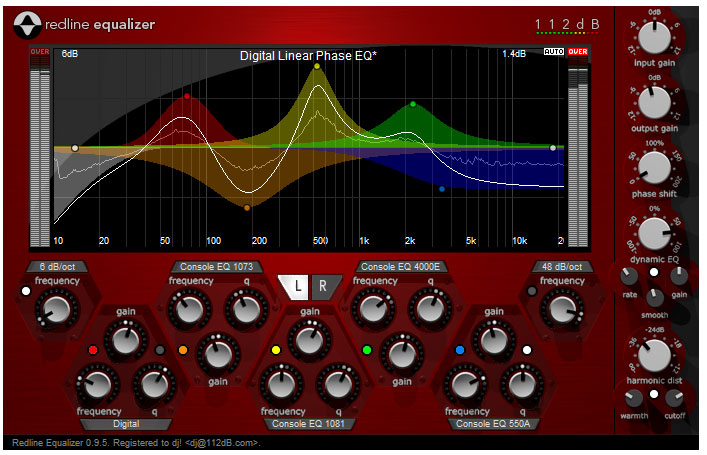
Task: Click the output gain knob
Action: pyautogui.click(x=655, y=103)
